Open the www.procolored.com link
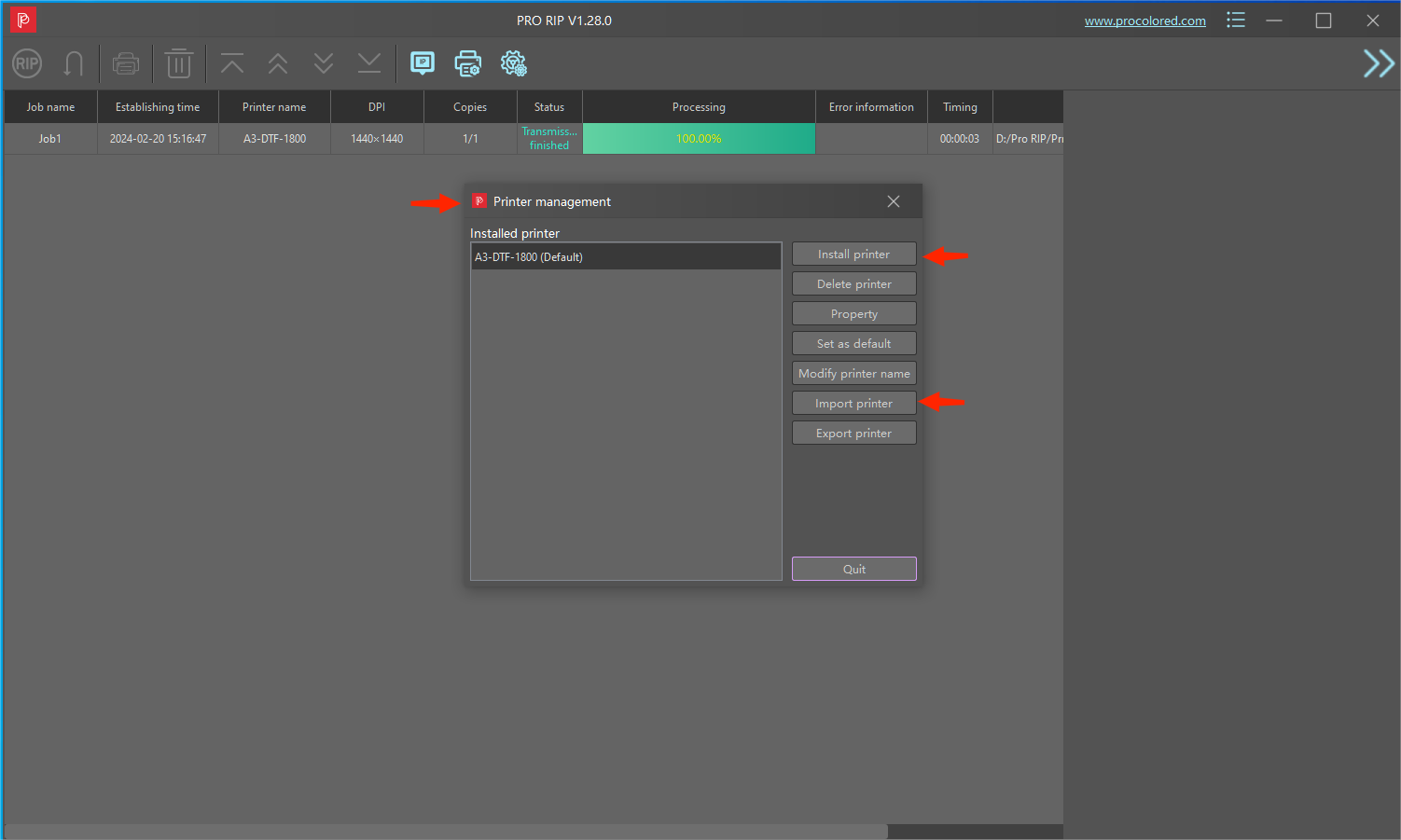Image resolution: width=1401 pixels, height=840 pixels. (1145, 20)
